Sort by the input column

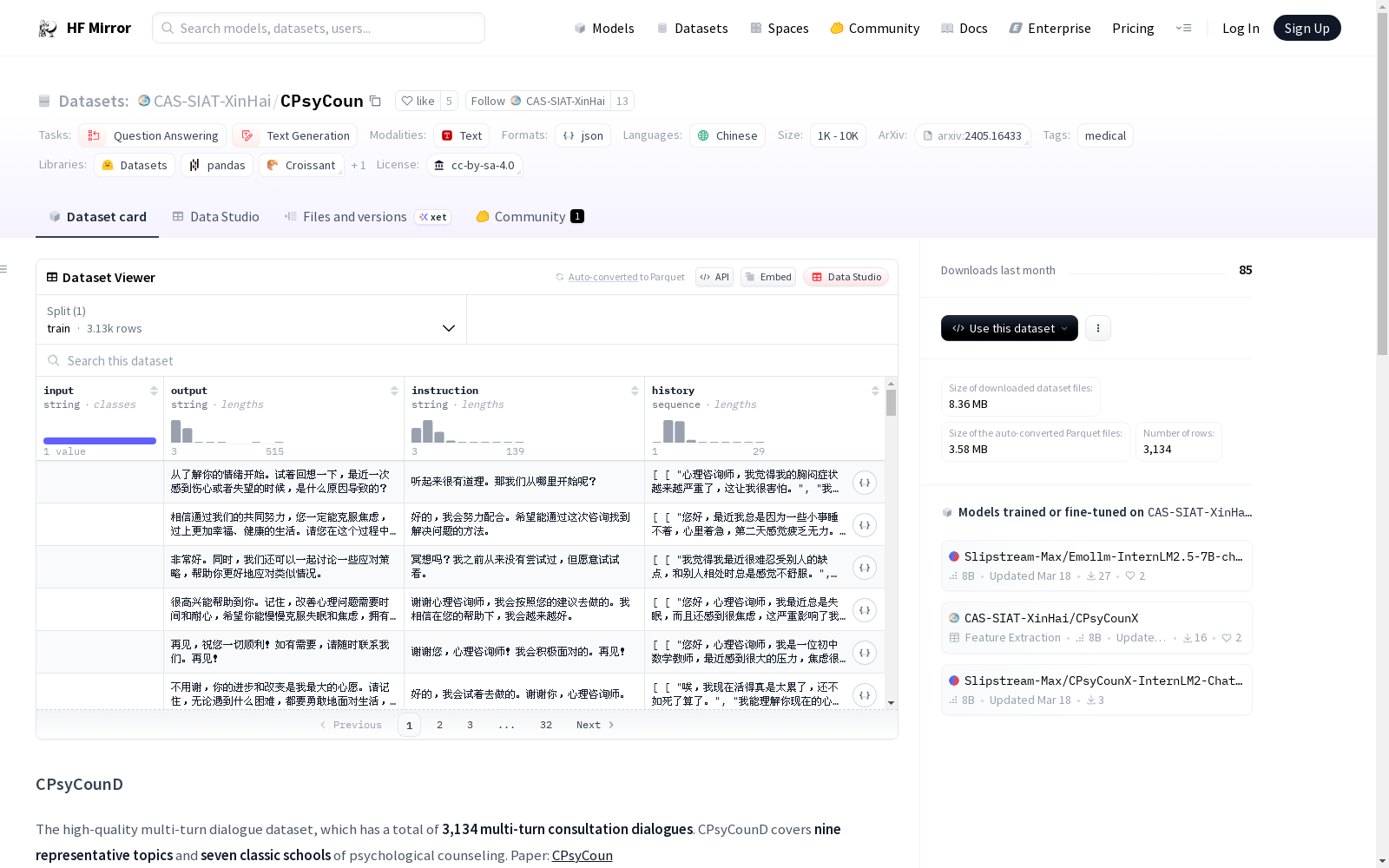click(x=154, y=391)
